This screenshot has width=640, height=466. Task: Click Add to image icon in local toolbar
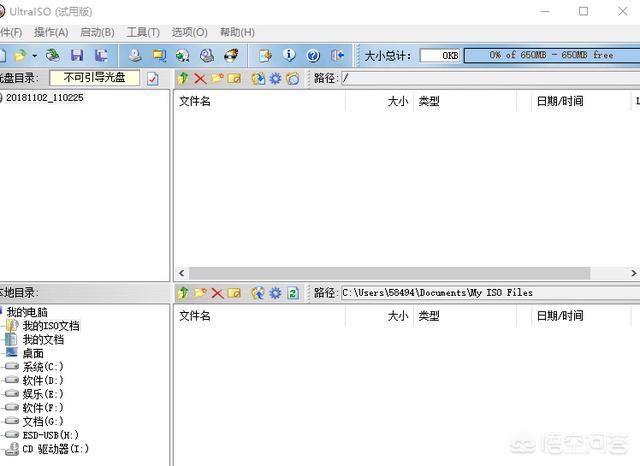tap(258, 293)
